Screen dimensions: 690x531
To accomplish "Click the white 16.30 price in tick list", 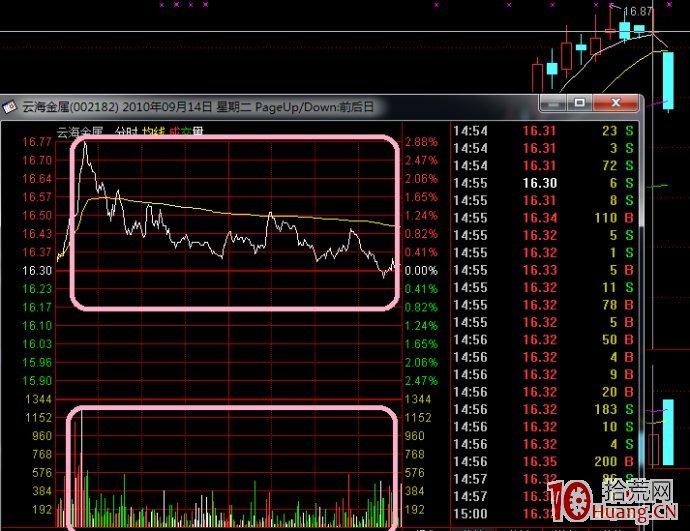I will (540, 183).
